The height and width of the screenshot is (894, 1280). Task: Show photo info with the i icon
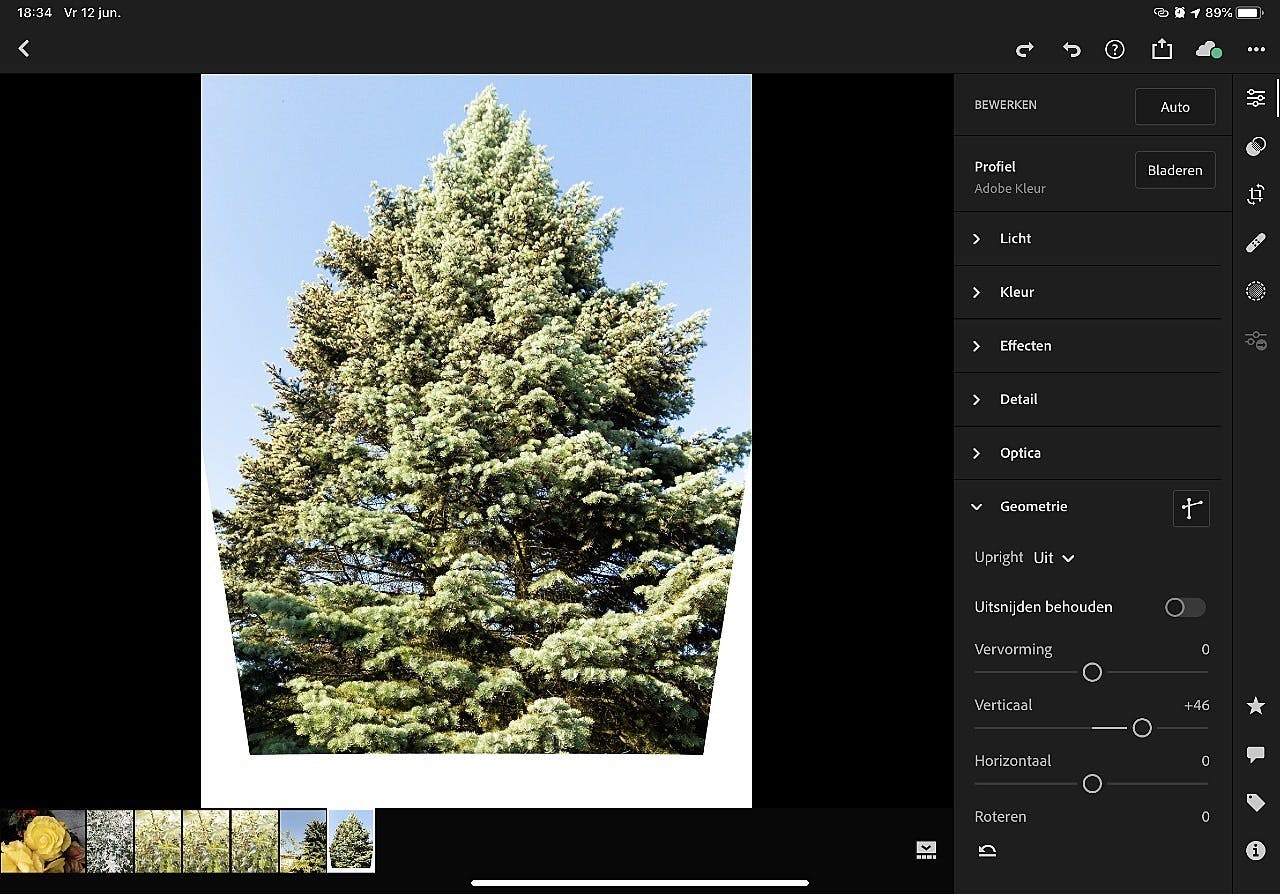(x=1256, y=851)
